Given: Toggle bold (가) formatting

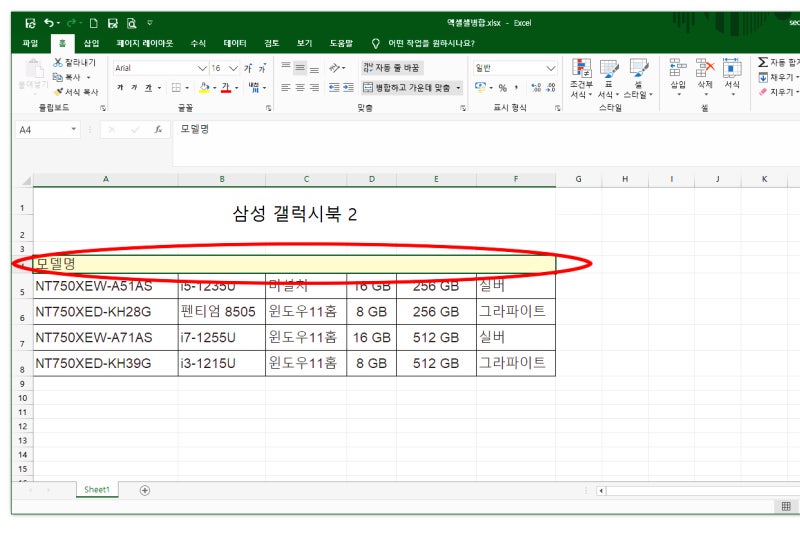Looking at the screenshot, I should pyautogui.click(x=120, y=88).
